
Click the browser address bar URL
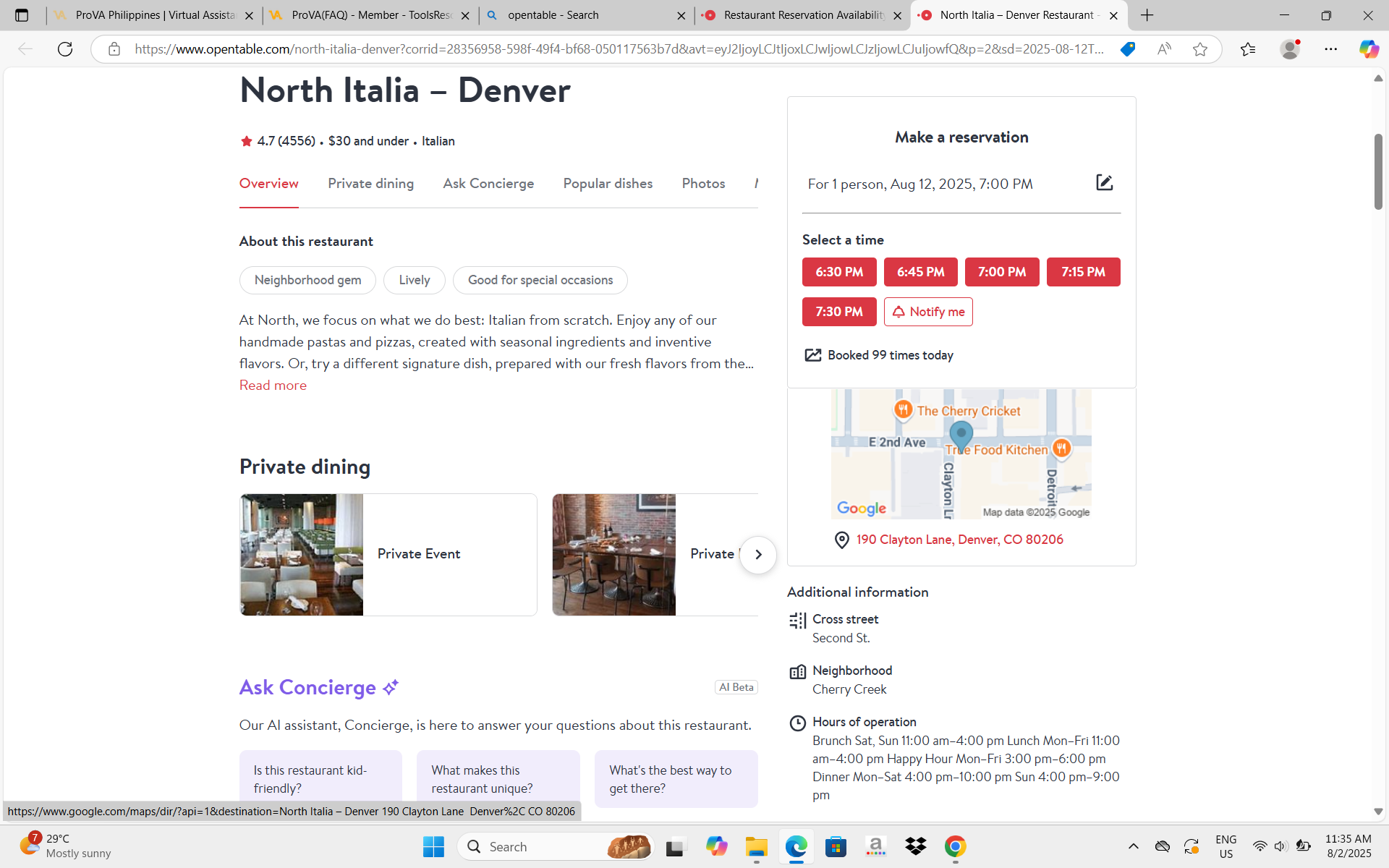(x=619, y=49)
